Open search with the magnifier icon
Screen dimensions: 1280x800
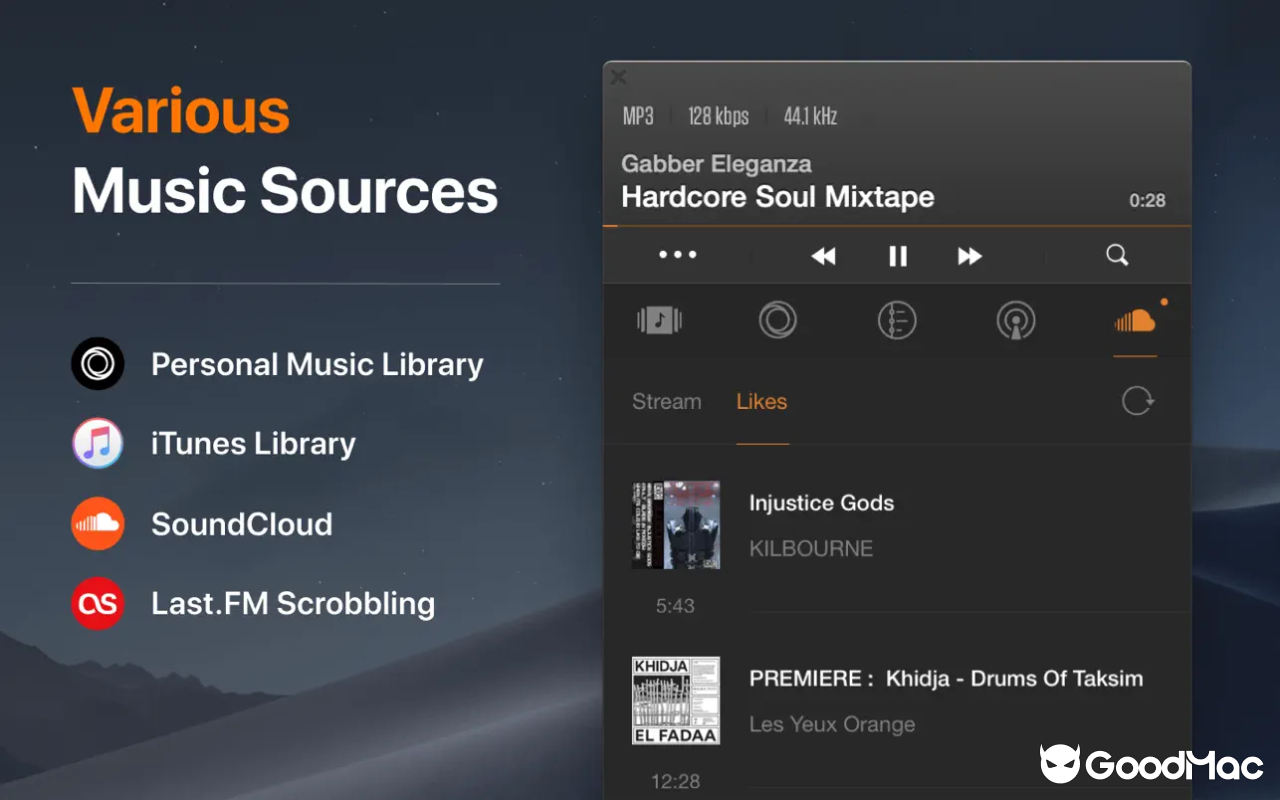(1117, 255)
